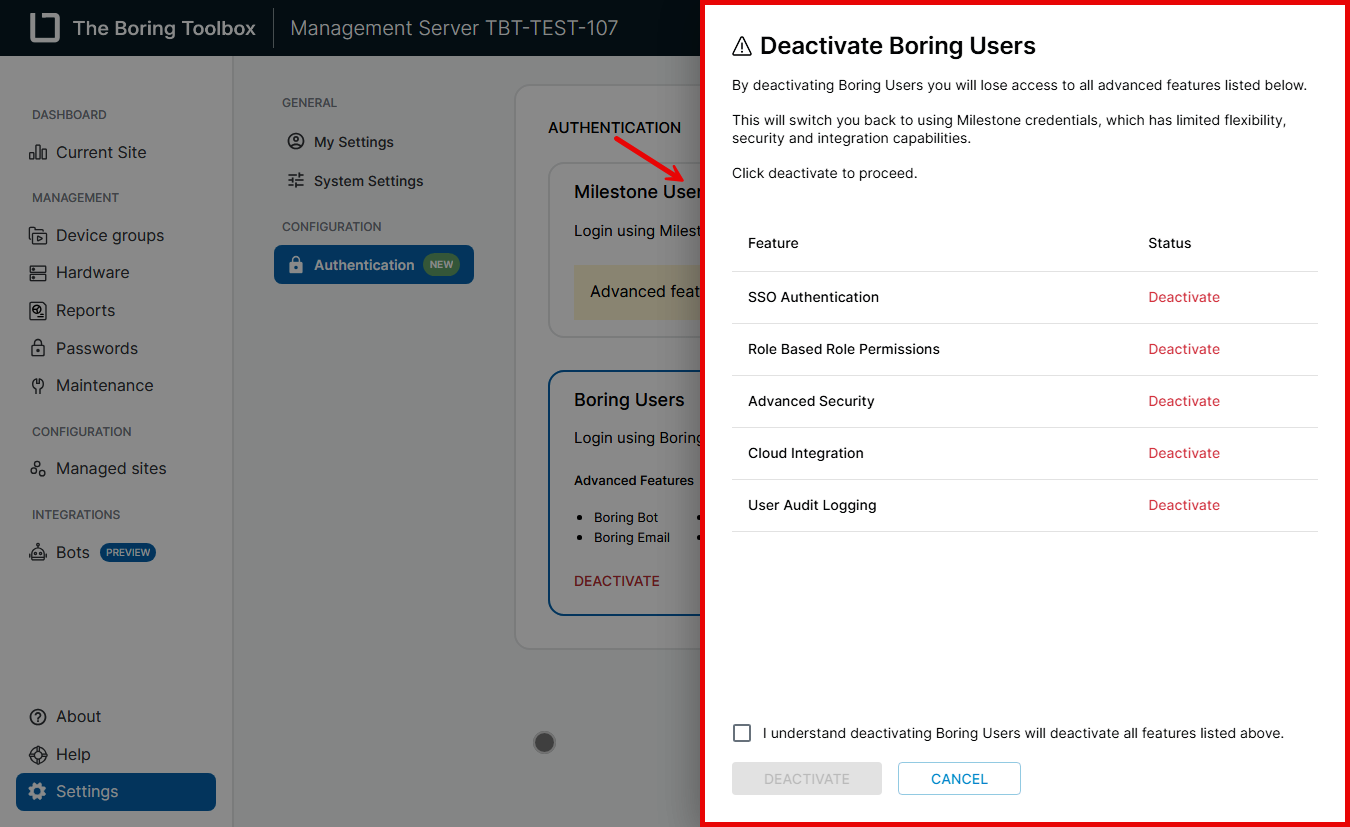
Task: Open Help from sidebar
Action: [73, 755]
